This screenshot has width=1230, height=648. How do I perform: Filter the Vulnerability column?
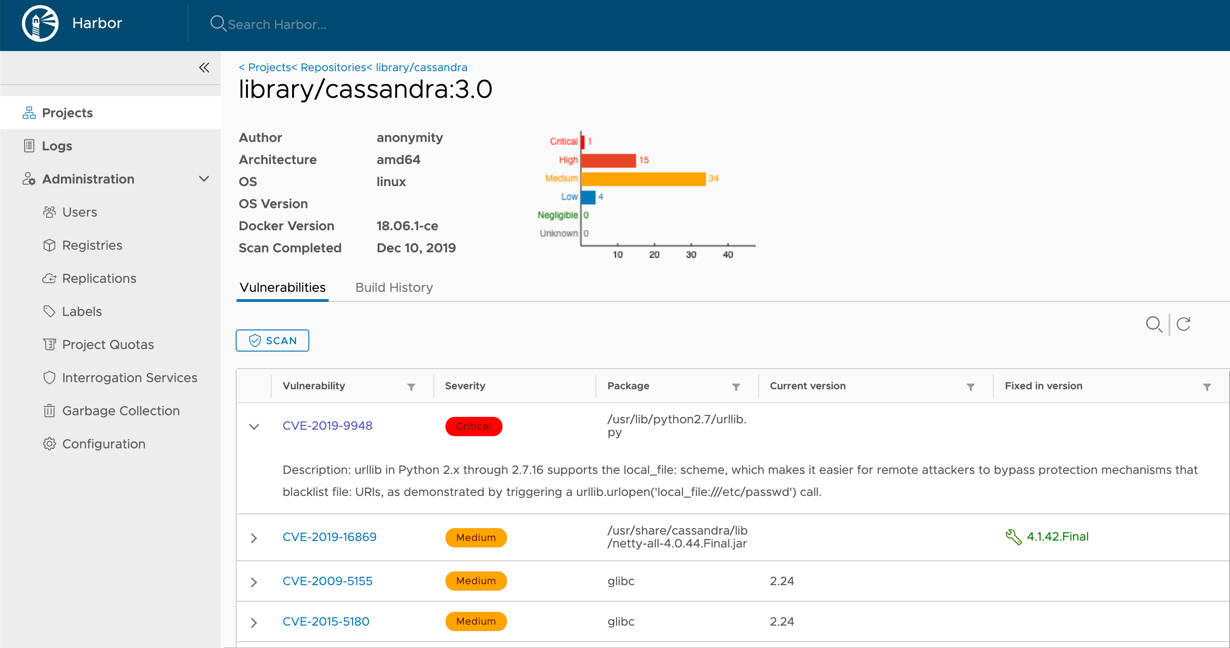411,387
